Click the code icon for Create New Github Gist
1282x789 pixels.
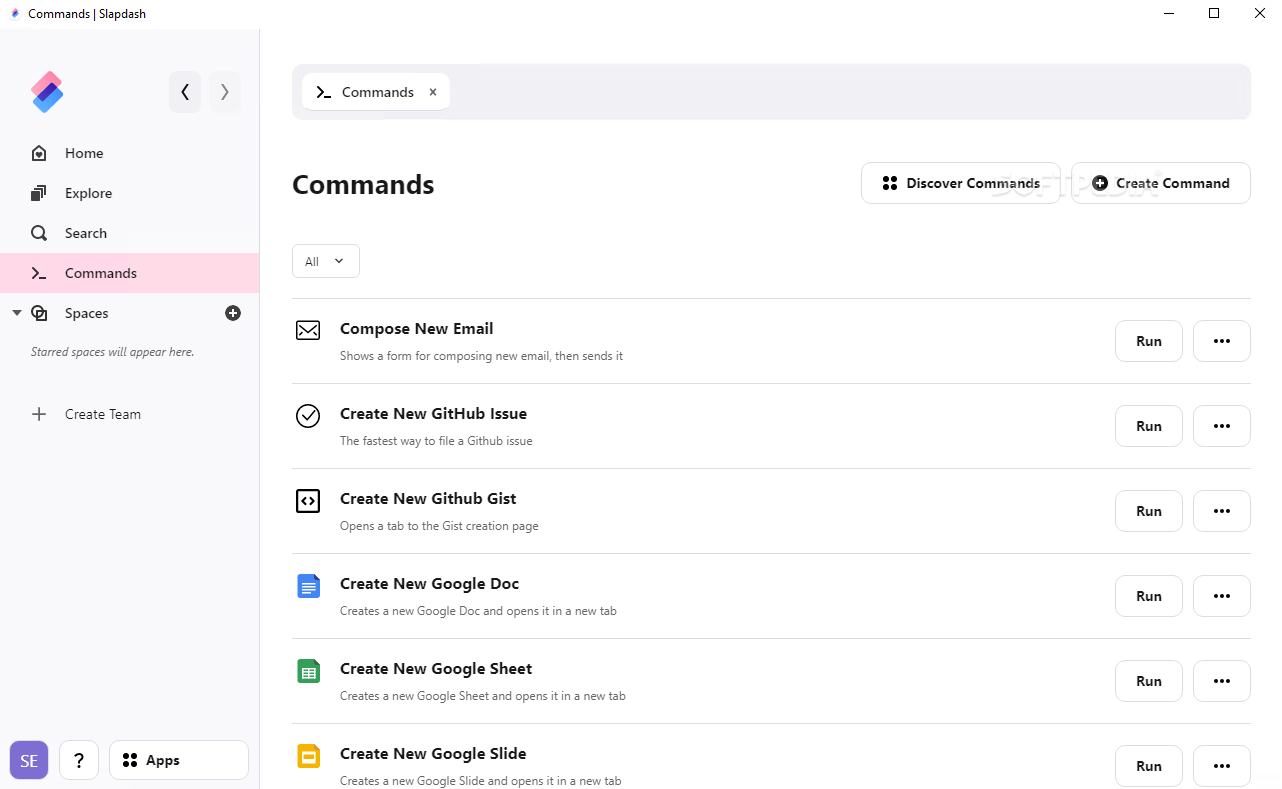point(308,500)
